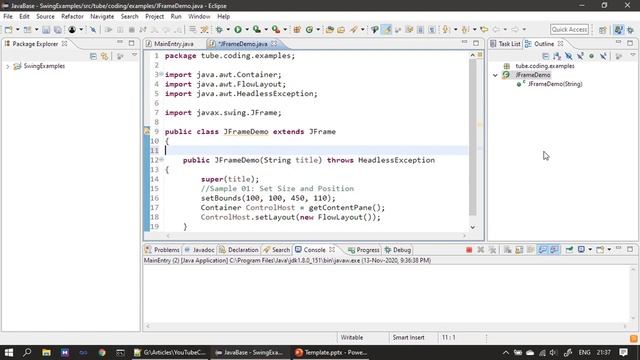640x360 pixels.
Task: Toggle Hide Static Members in Outline toolbar
Action: (x=580, y=56)
